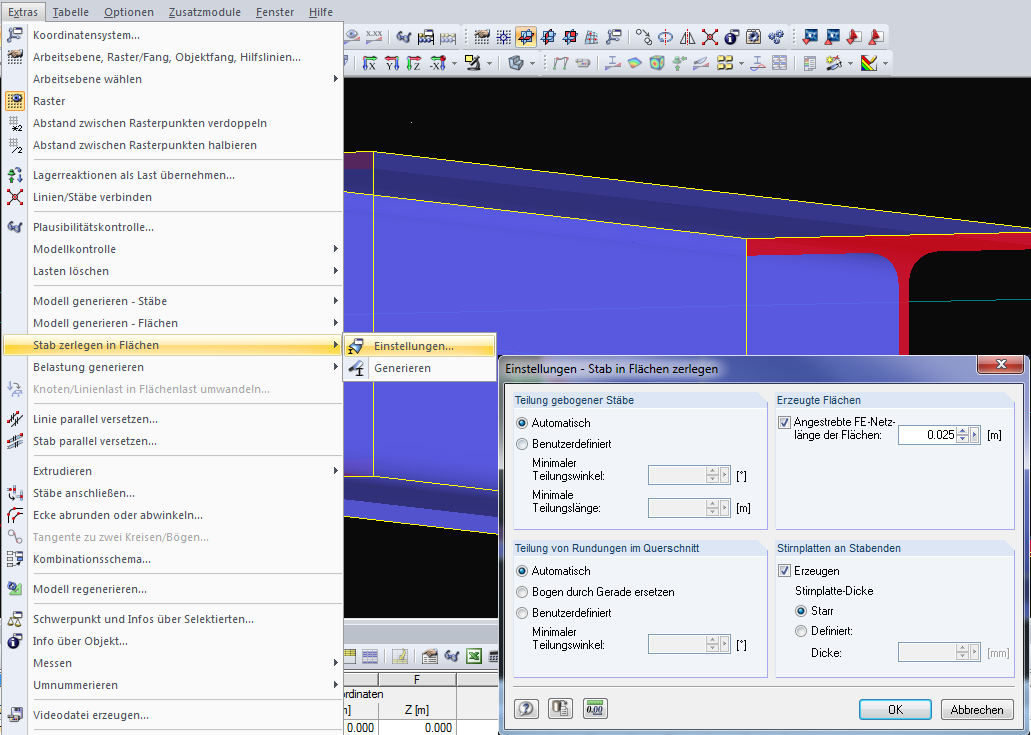Open the Fenster menu
Viewport: 1031px width, 735px height.
click(x=275, y=12)
